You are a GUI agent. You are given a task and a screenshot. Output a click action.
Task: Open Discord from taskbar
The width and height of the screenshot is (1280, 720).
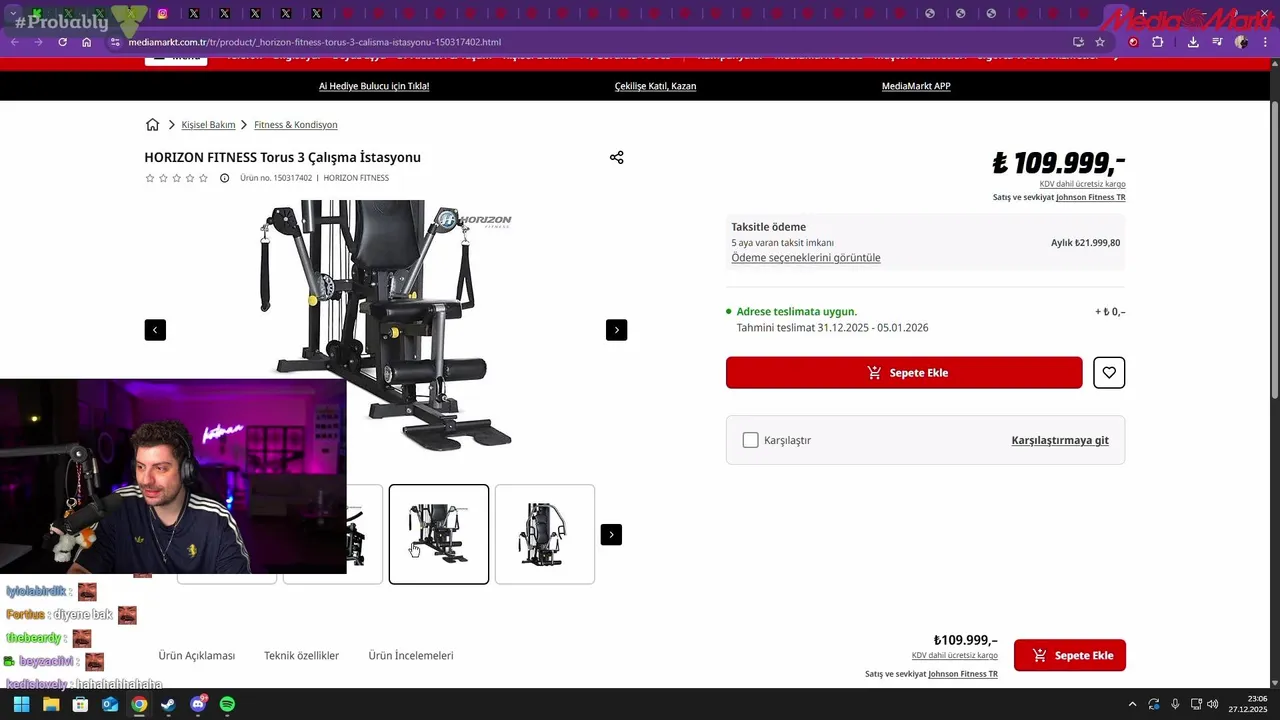point(198,705)
